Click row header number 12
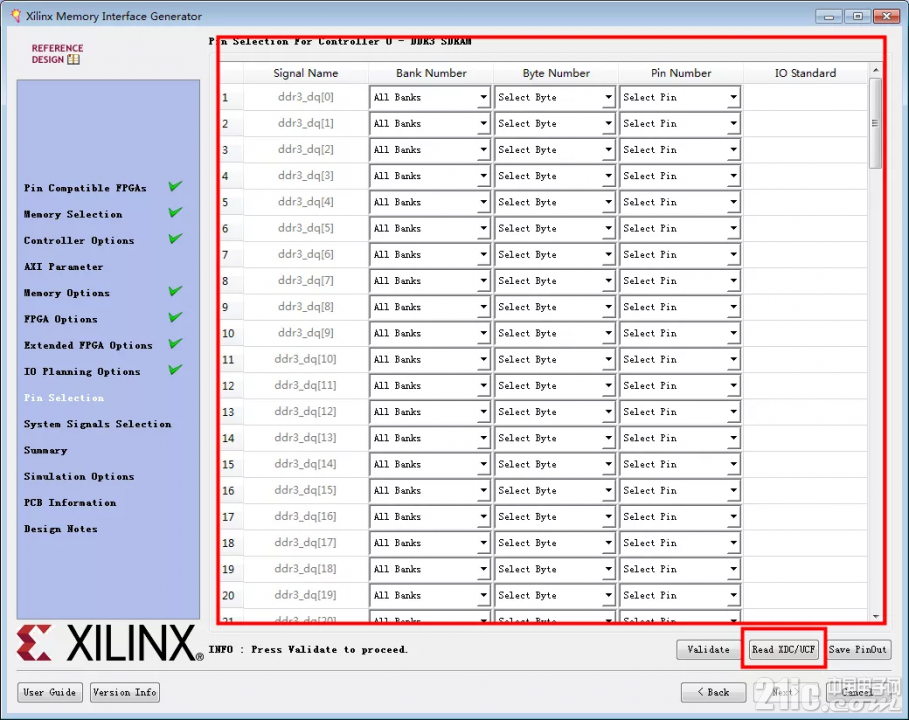This screenshot has width=909, height=720. point(231,386)
